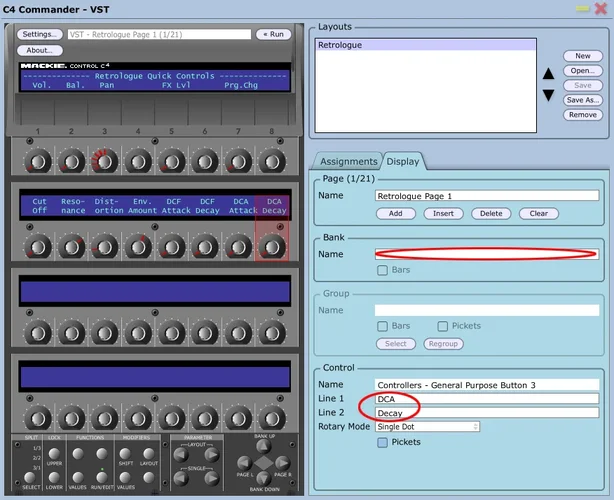Click the BANK DOWN hardware button

tap(264, 478)
